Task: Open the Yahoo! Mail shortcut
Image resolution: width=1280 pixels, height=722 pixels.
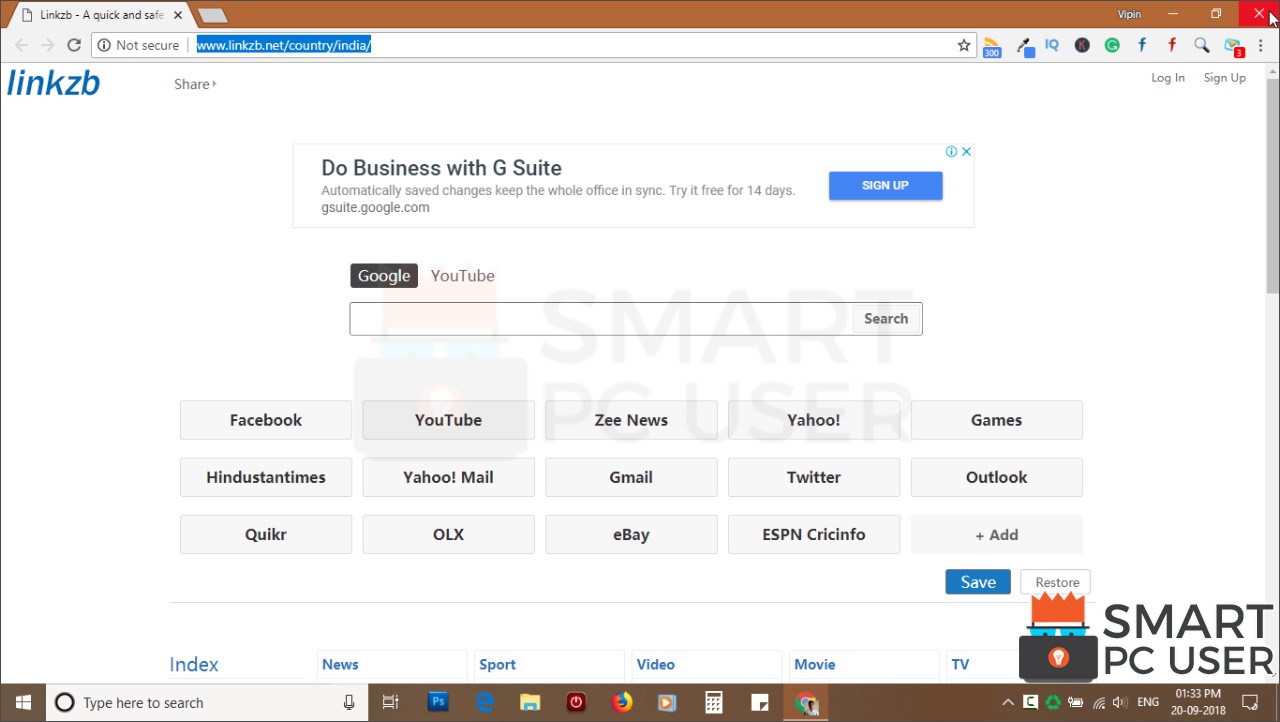Action: 448,477
